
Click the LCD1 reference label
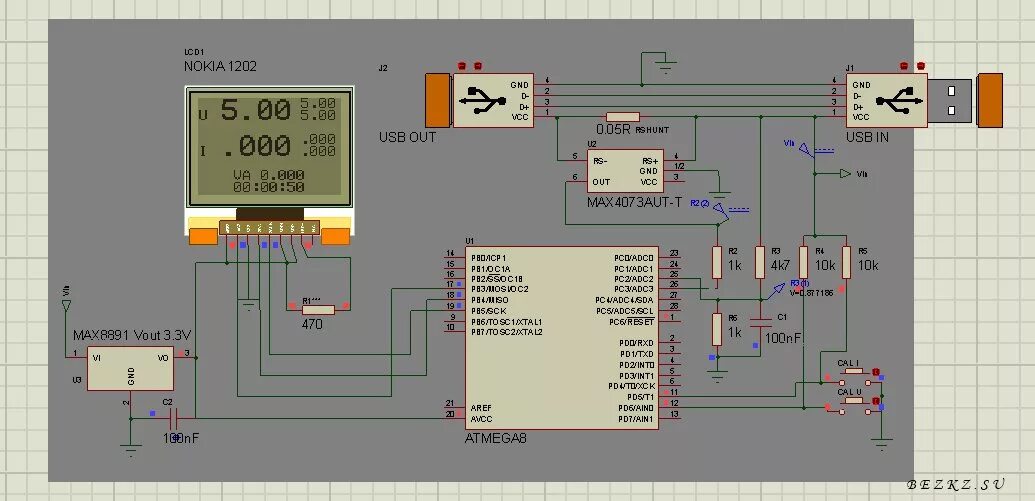[194, 52]
